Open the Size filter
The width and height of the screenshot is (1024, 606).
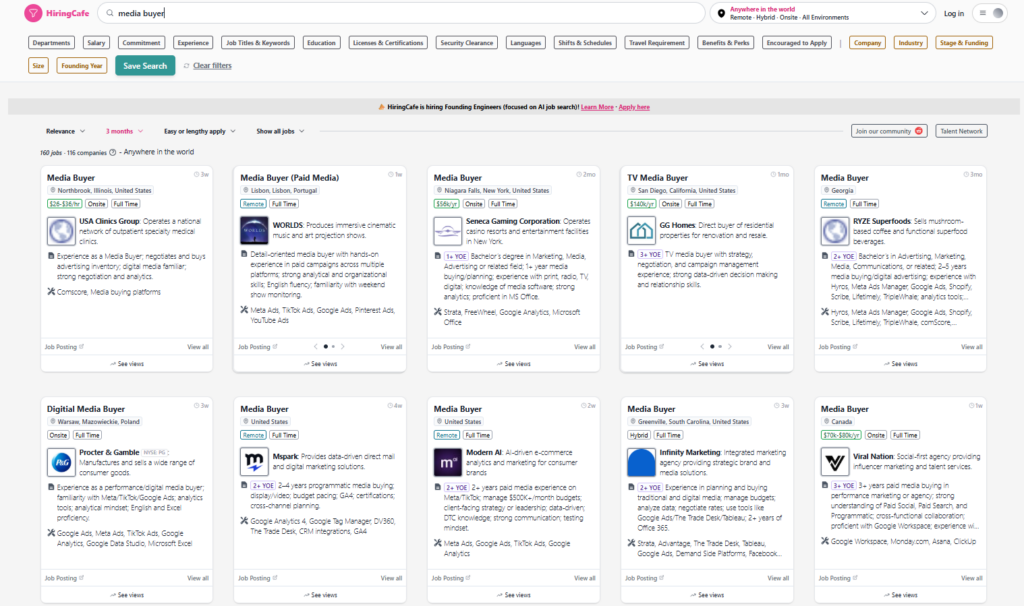tap(39, 66)
